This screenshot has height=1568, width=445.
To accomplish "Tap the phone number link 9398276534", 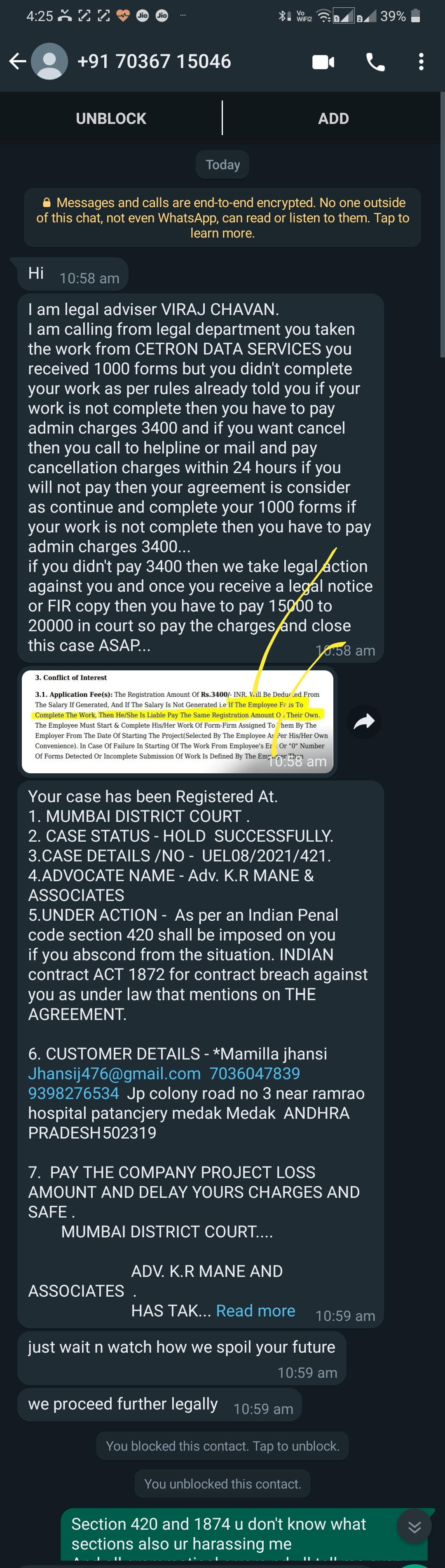I will [74, 1093].
